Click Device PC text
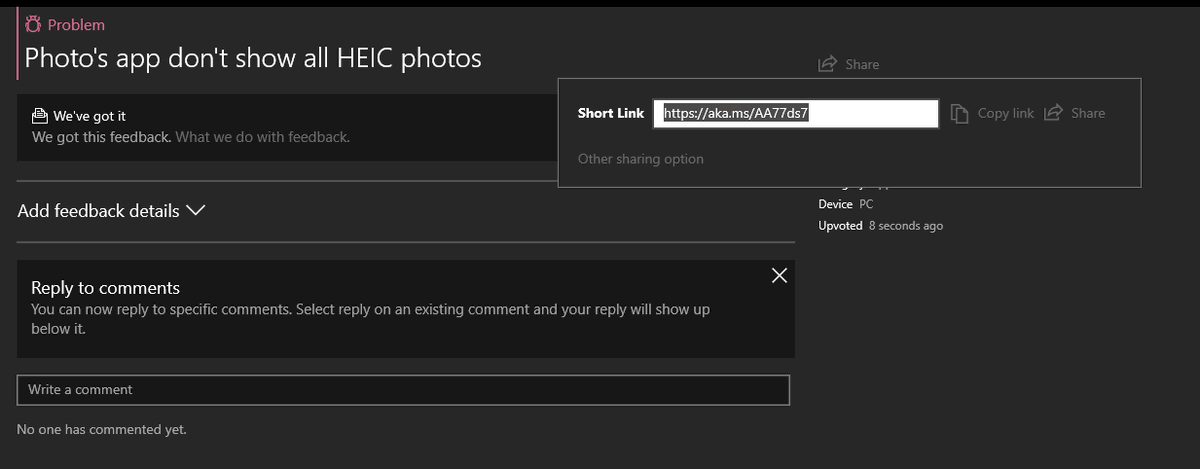Screen dimensions: 1200x469 point(846,204)
